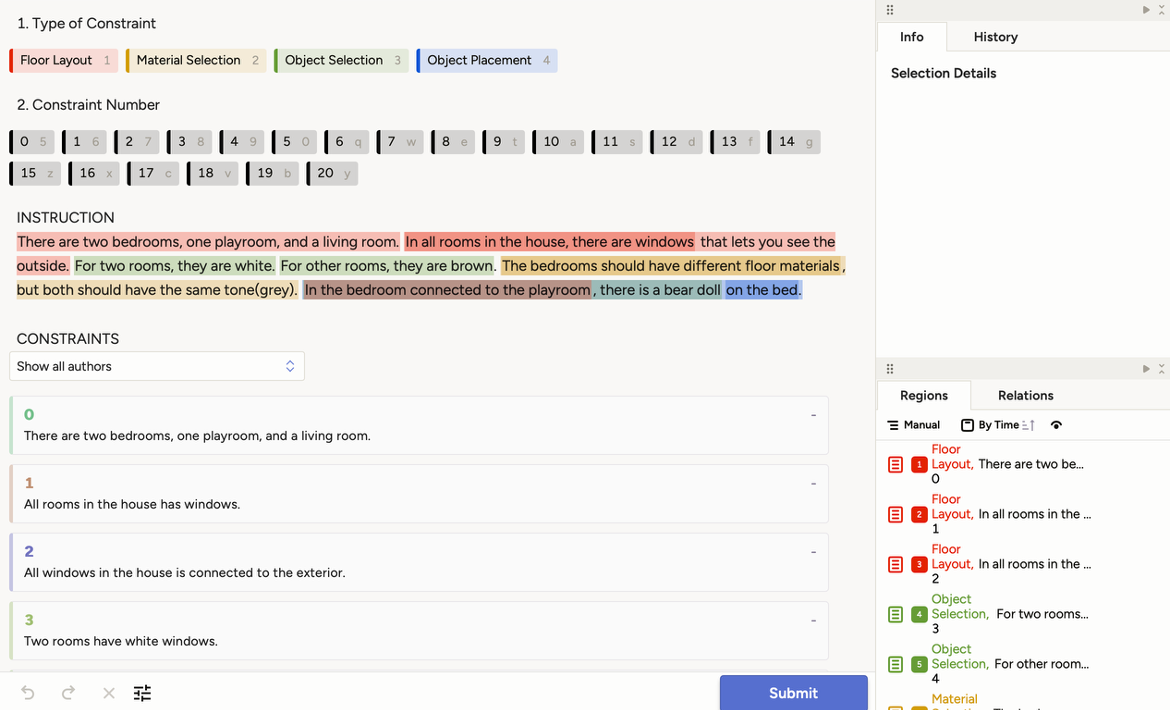Switch to the History tab
This screenshot has height=710, width=1170.
pyautogui.click(x=995, y=37)
